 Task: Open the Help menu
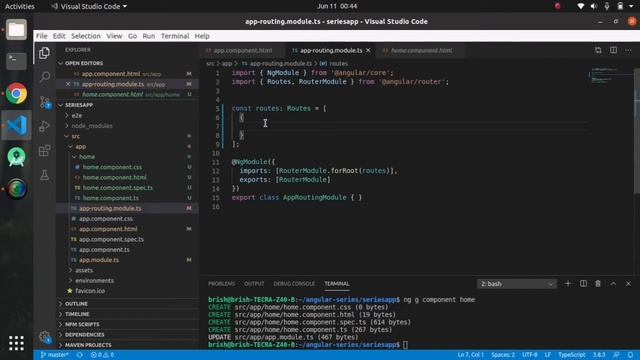tap(202, 36)
